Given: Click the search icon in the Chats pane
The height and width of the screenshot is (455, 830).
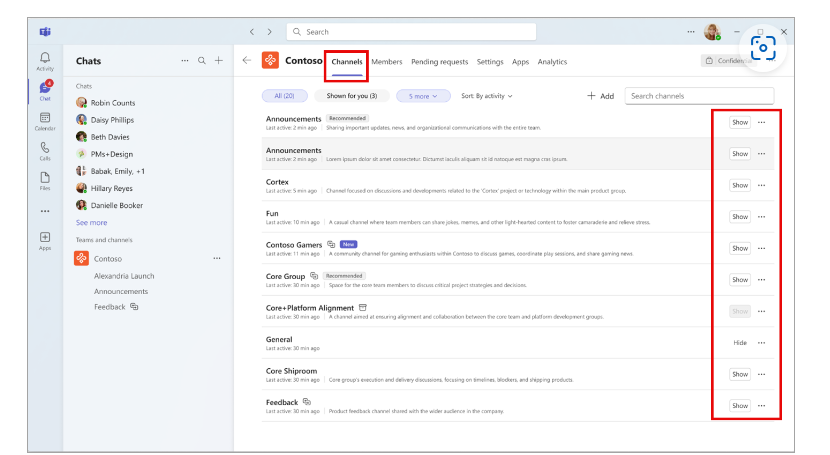Looking at the screenshot, I should (x=202, y=61).
